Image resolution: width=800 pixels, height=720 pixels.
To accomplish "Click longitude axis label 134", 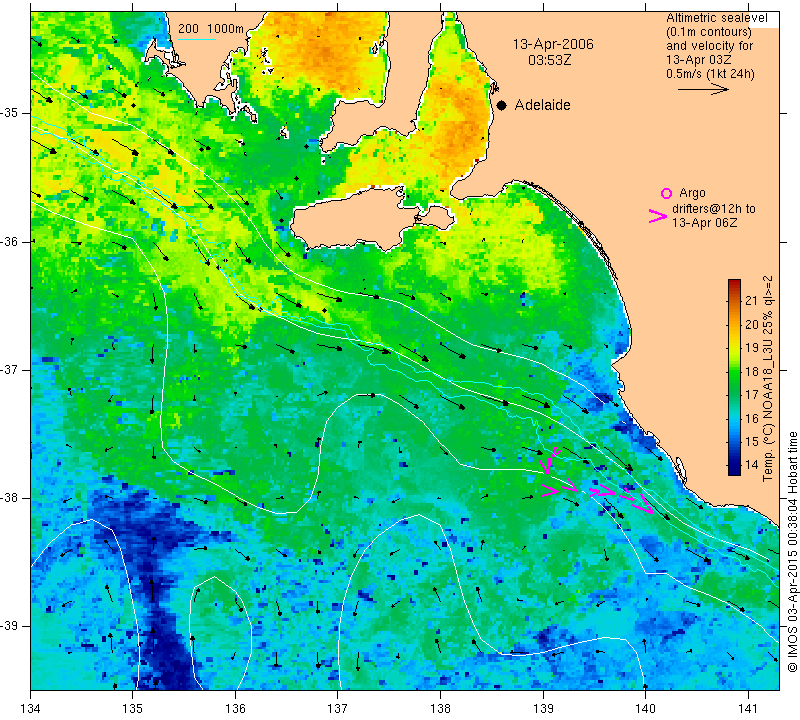I will (x=31, y=709).
